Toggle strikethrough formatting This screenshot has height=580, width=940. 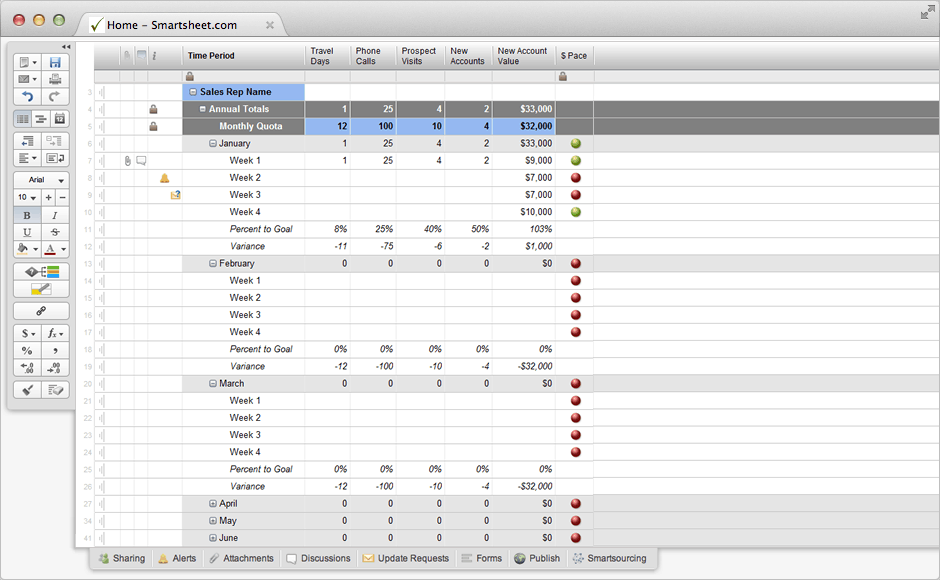coord(55,232)
